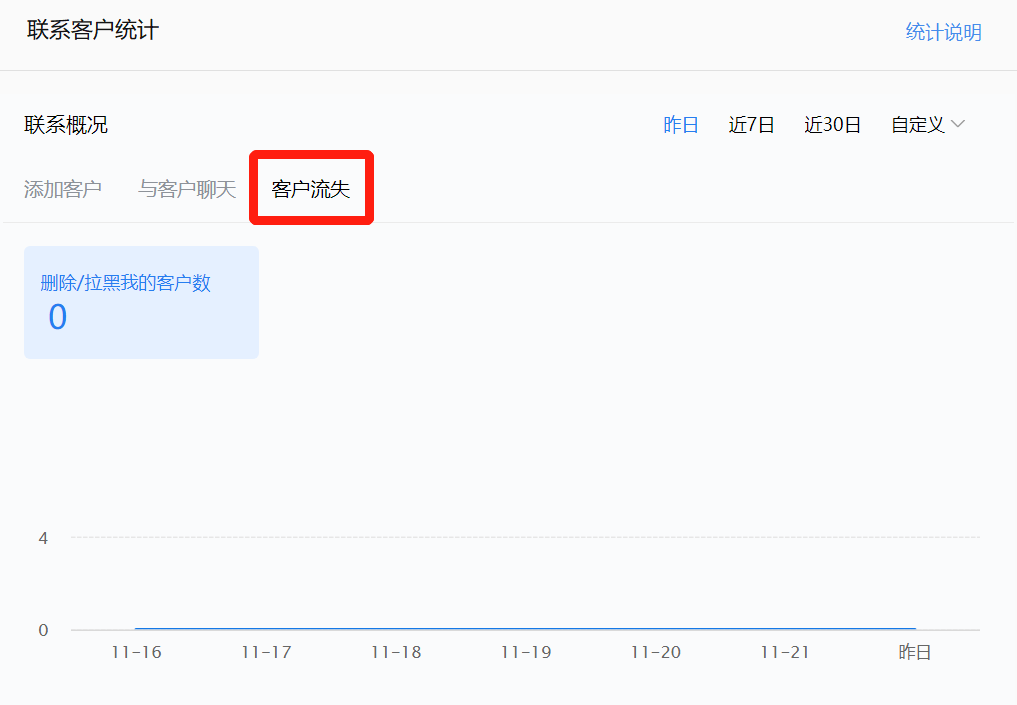Switch the date range to 近7日
The width and height of the screenshot is (1017, 705).
751,125
